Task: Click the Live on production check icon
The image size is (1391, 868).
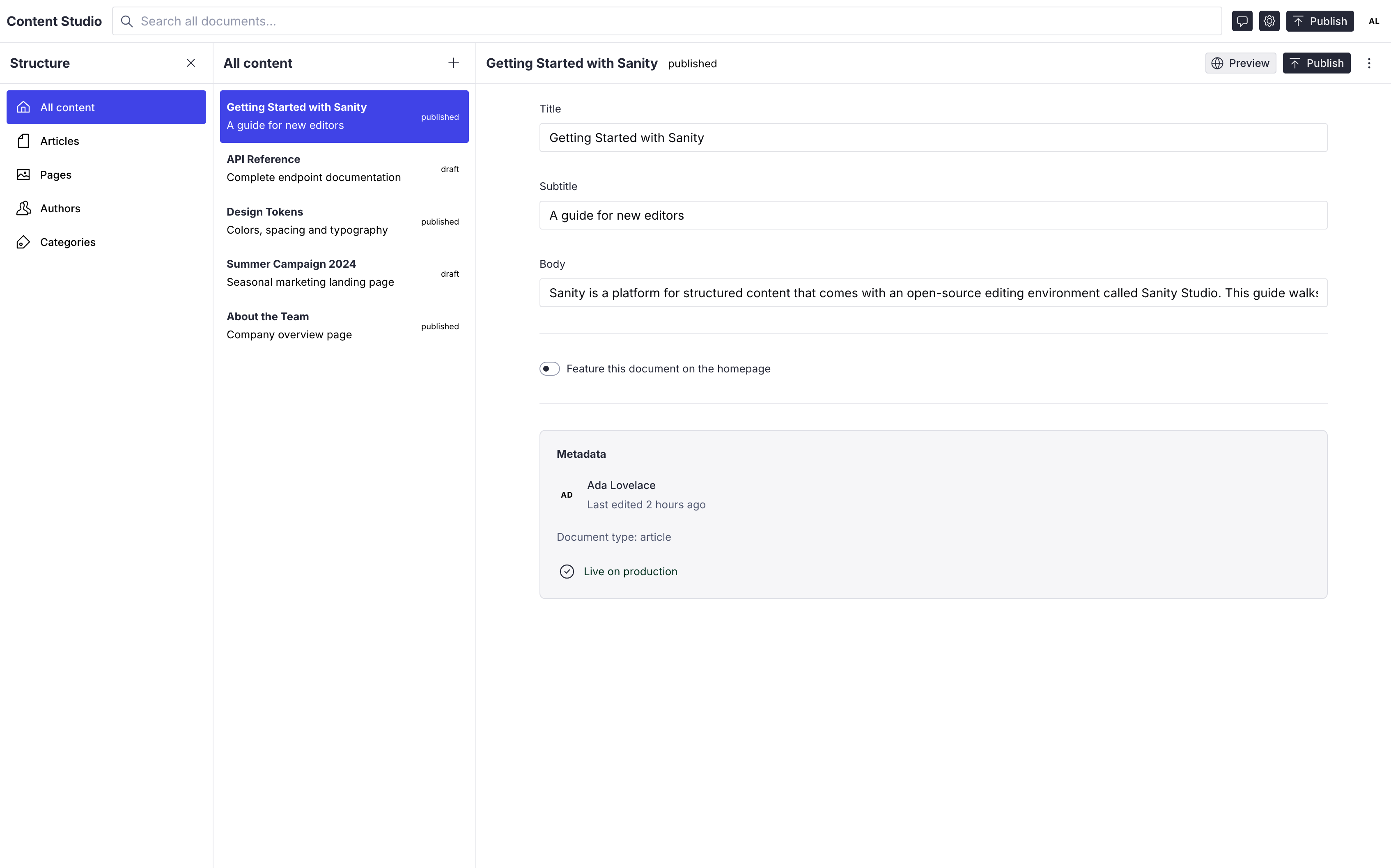Action: [x=567, y=572]
